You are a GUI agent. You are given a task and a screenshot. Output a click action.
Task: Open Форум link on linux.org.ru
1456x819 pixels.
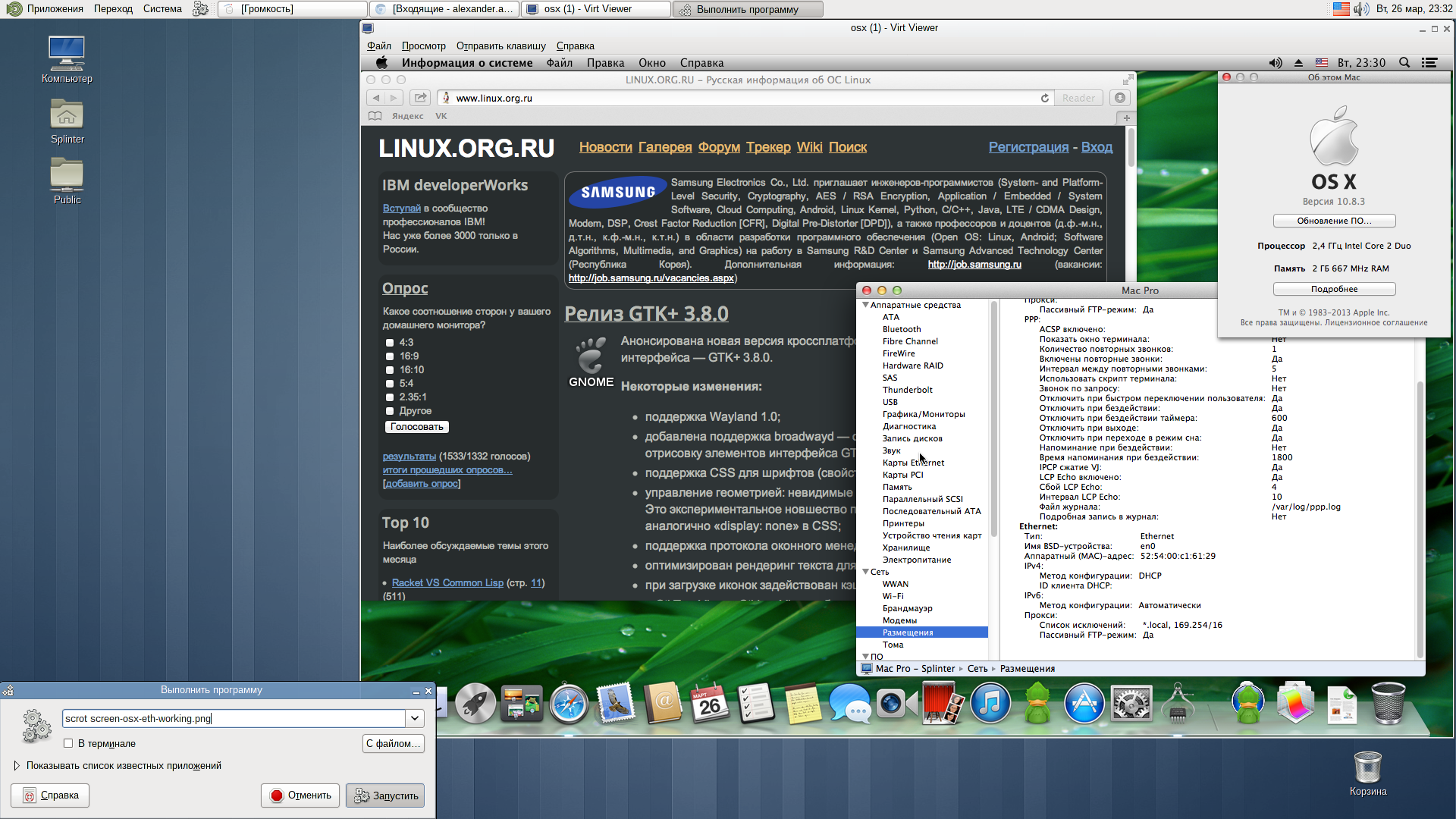[x=719, y=147]
